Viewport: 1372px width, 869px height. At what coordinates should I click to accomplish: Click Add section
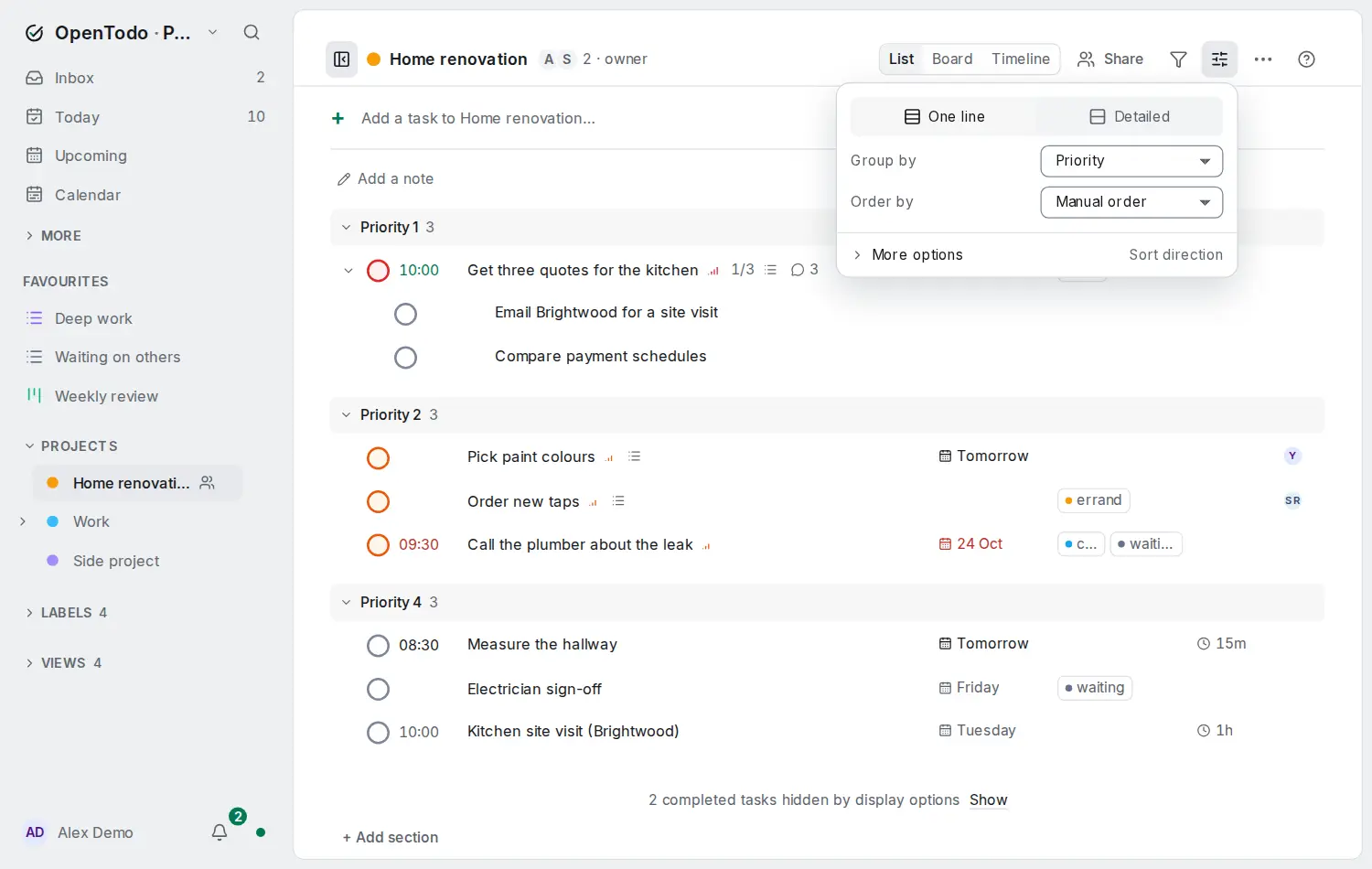[x=391, y=837]
